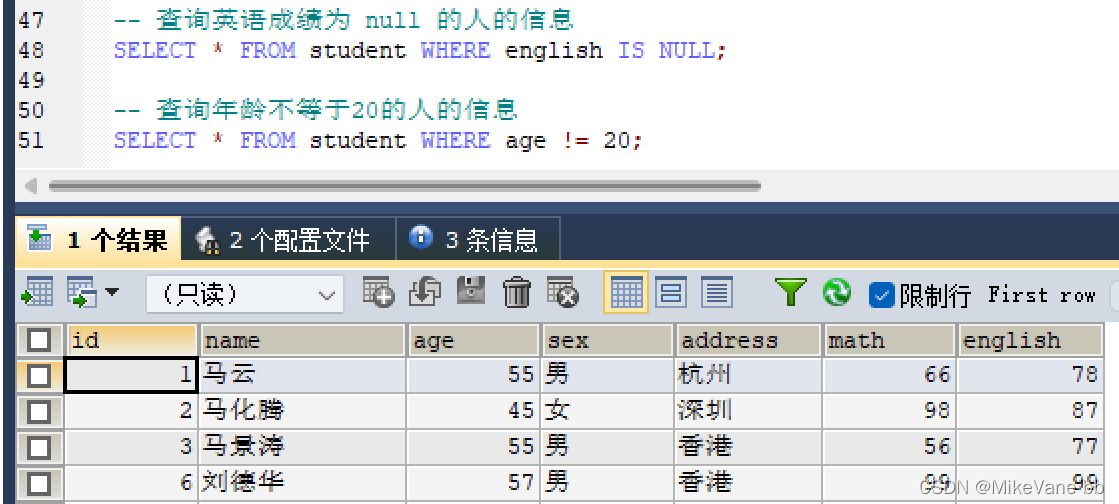Click the editor scrollbar left arrow
The image size is (1119, 504).
pyautogui.click(x=31, y=186)
